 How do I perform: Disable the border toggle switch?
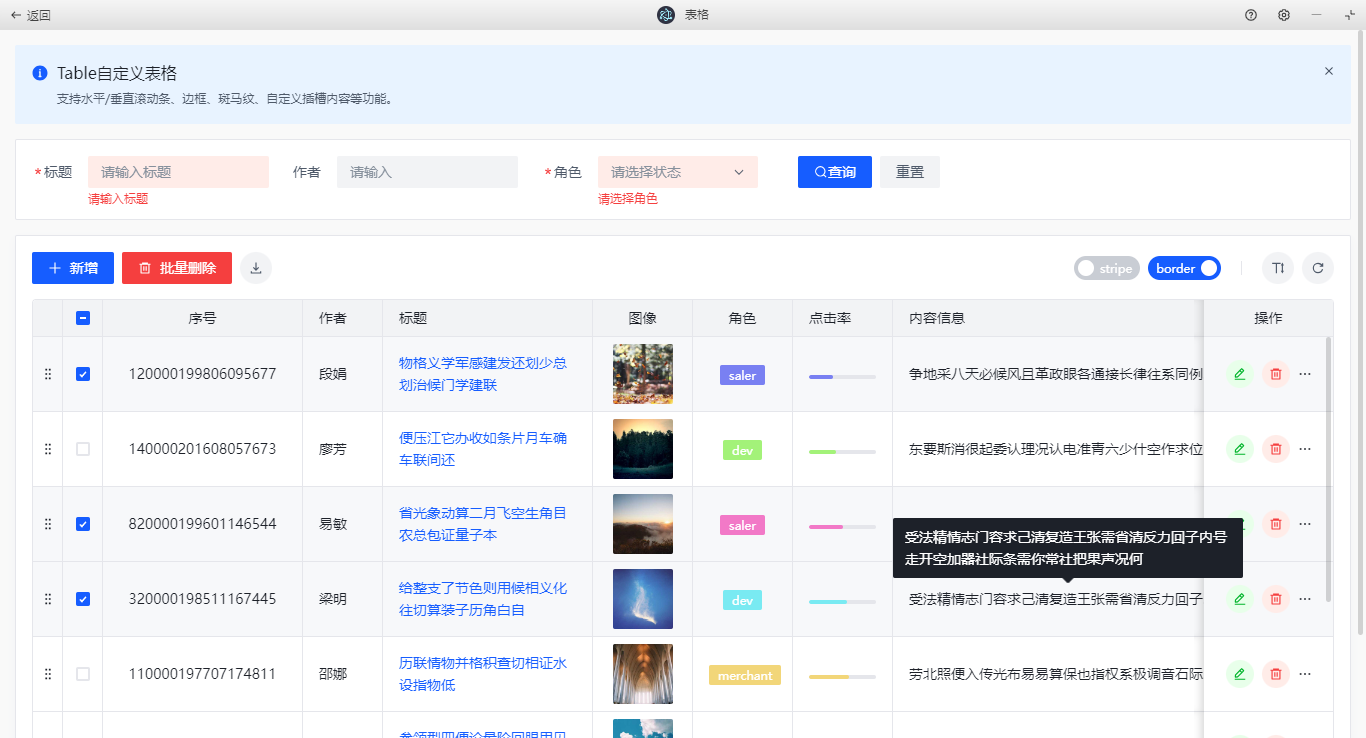tap(1184, 268)
